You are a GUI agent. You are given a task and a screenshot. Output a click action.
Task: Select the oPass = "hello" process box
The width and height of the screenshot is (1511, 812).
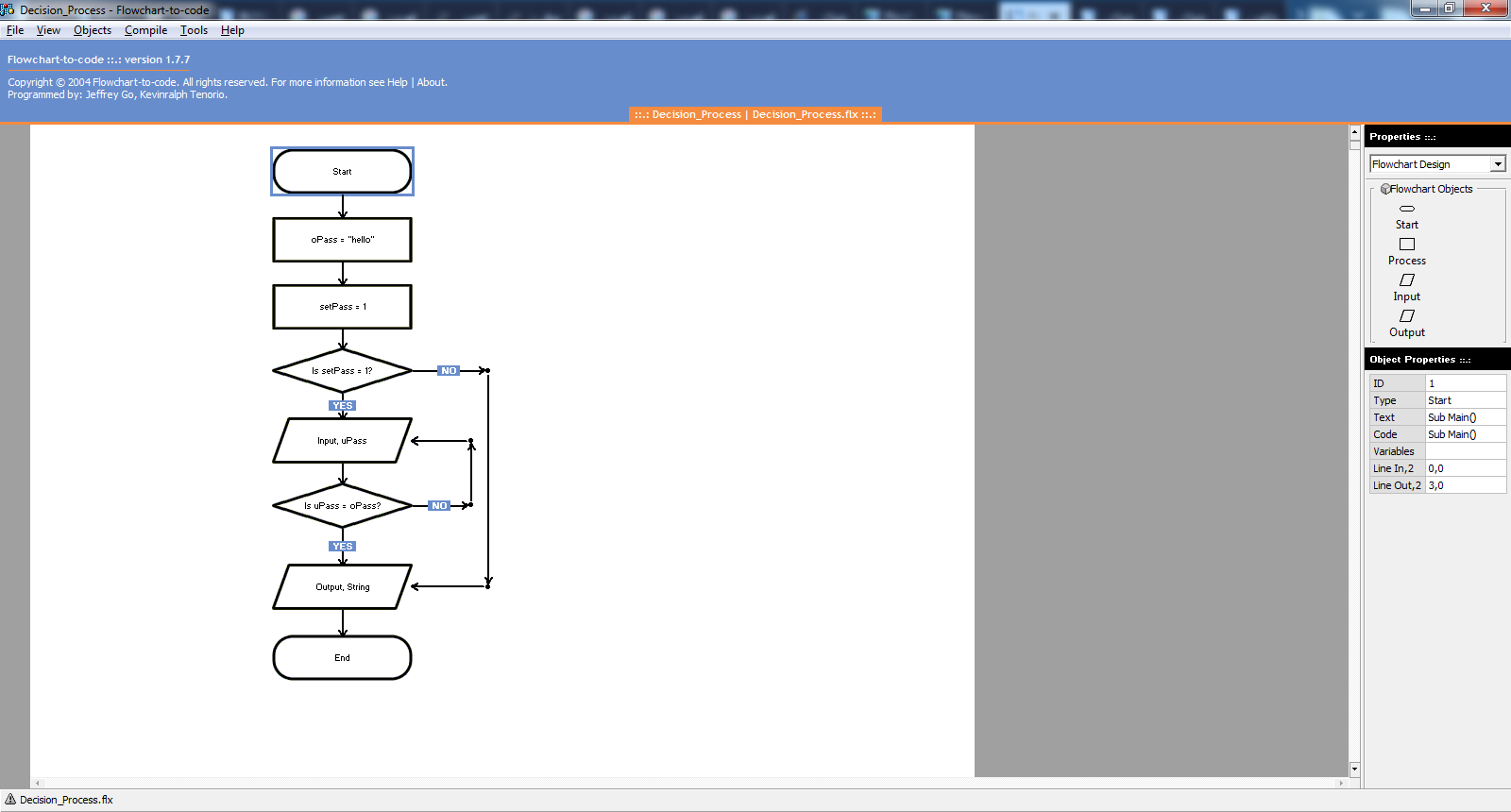click(342, 240)
